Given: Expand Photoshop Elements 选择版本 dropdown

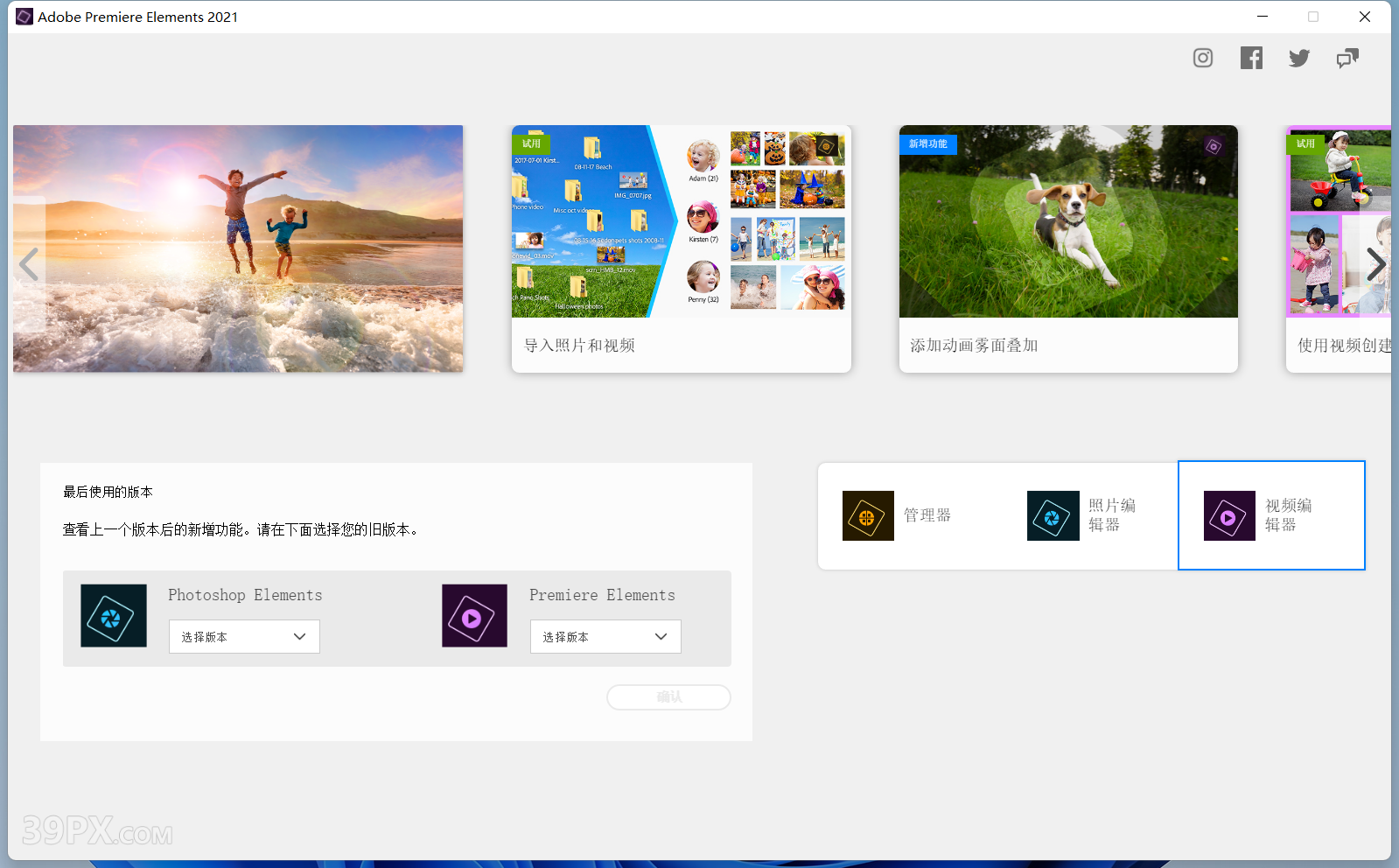Looking at the screenshot, I should [244, 637].
